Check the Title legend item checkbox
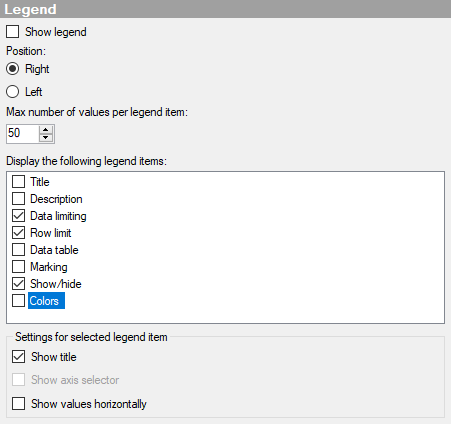Viewport: 451px width, 424px height. point(18,182)
